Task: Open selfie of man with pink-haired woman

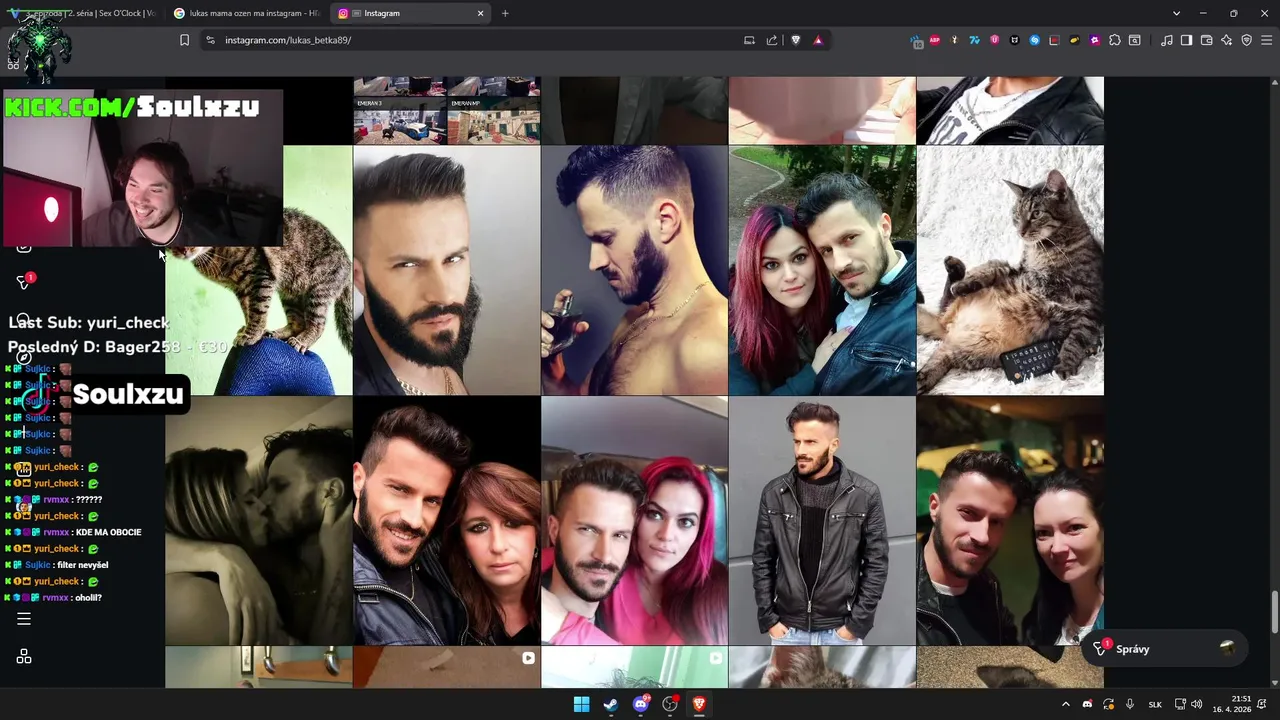Action: 634,520
